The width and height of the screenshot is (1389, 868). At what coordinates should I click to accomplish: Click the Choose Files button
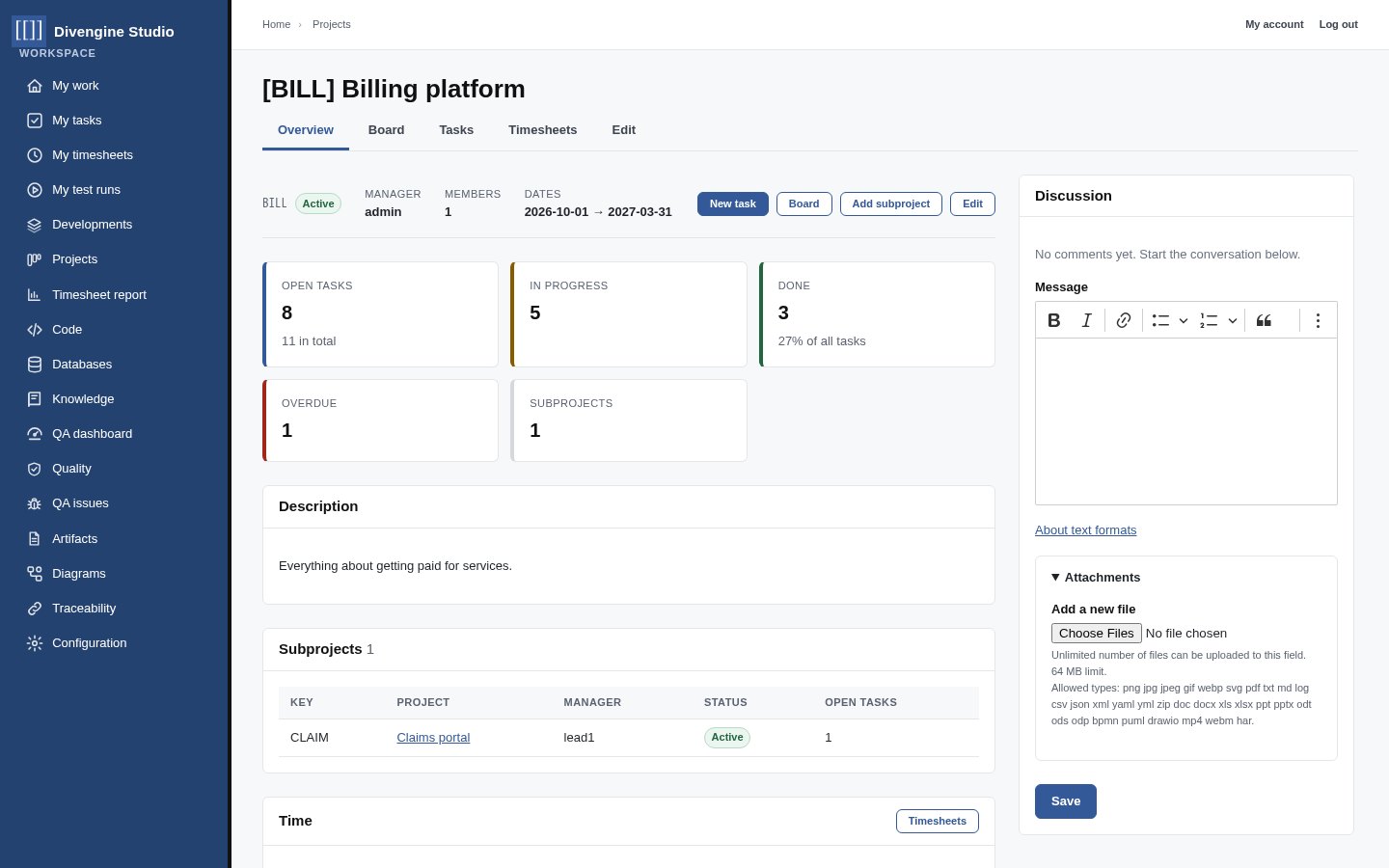point(1097,634)
